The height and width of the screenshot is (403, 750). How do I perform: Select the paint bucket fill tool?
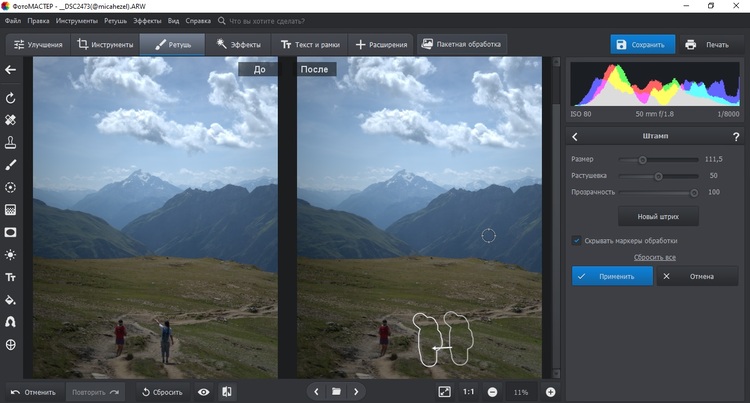point(11,299)
